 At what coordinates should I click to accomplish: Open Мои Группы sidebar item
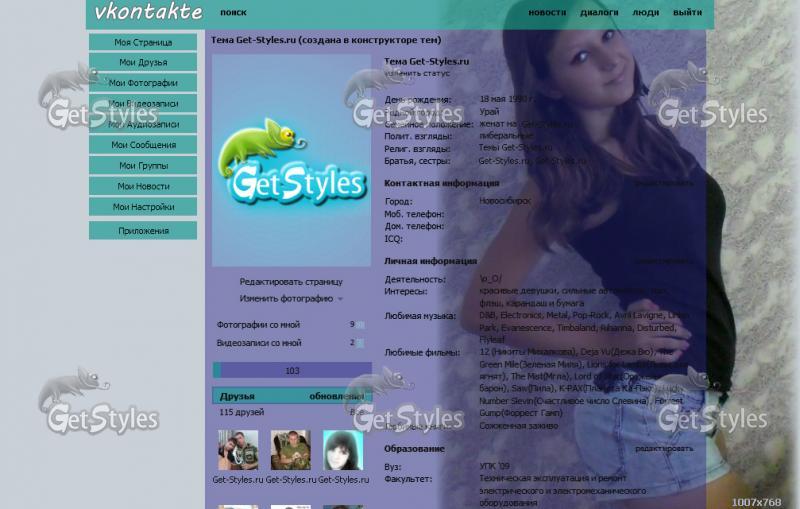point(143,166)
